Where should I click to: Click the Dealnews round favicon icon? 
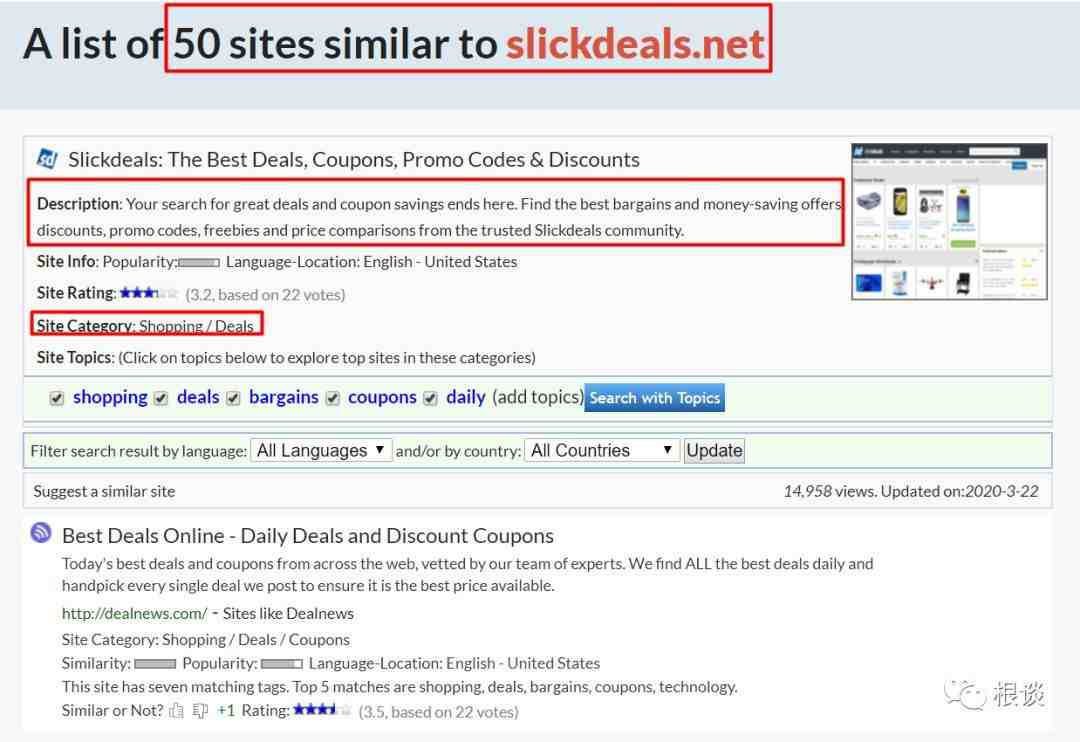[41, 533]
